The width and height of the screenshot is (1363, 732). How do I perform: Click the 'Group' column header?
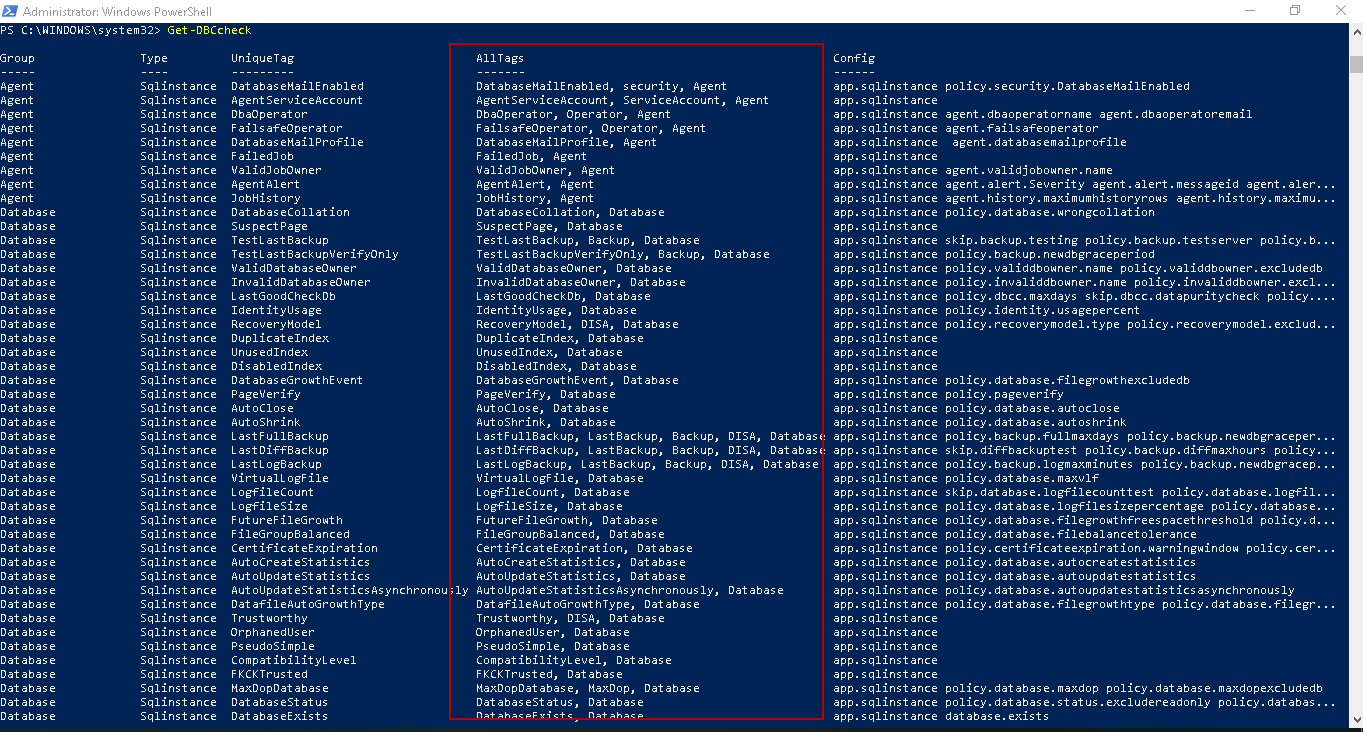pos(18,58)
